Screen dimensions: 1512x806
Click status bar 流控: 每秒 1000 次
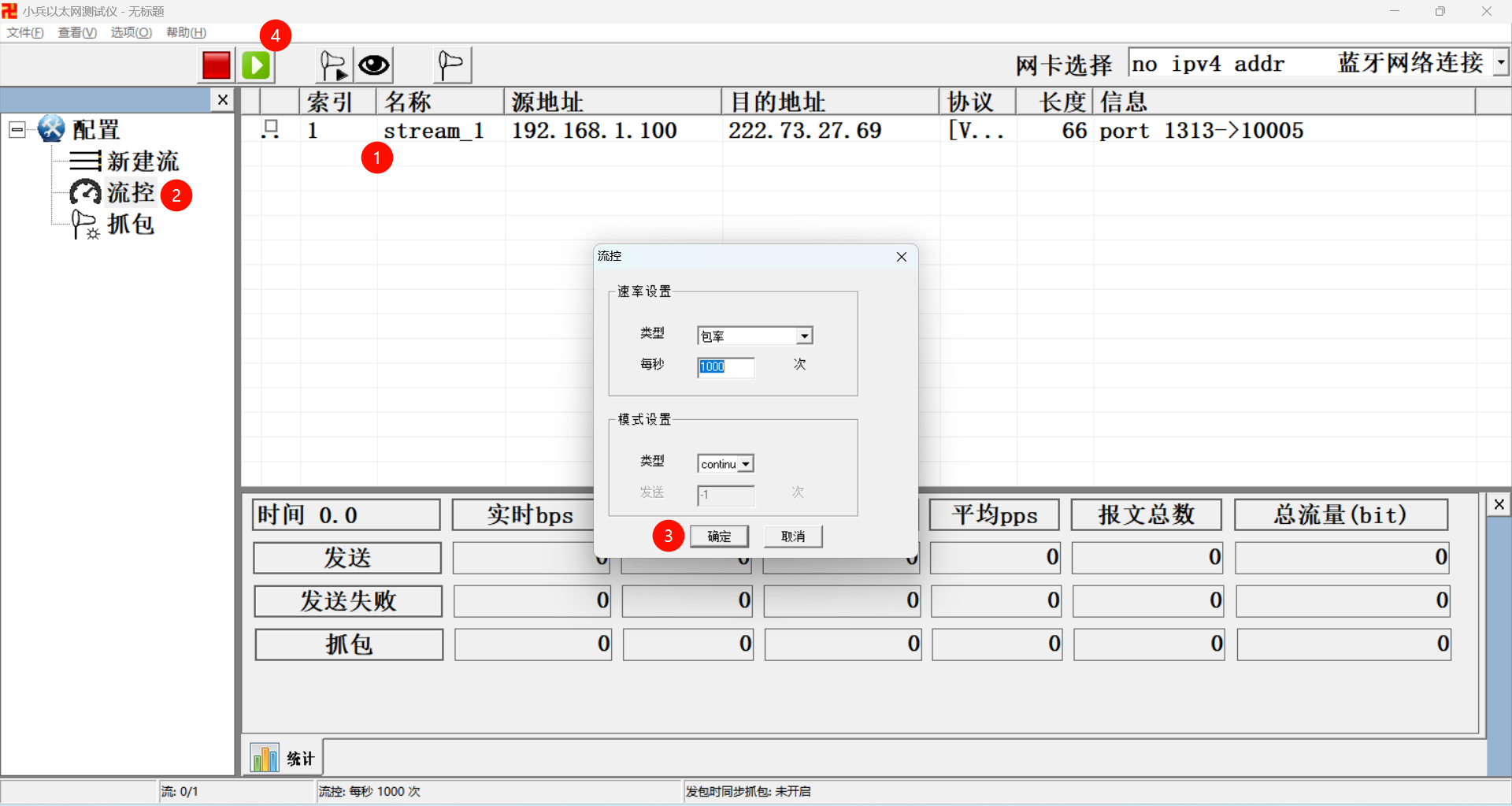click(x=369, y=791)
